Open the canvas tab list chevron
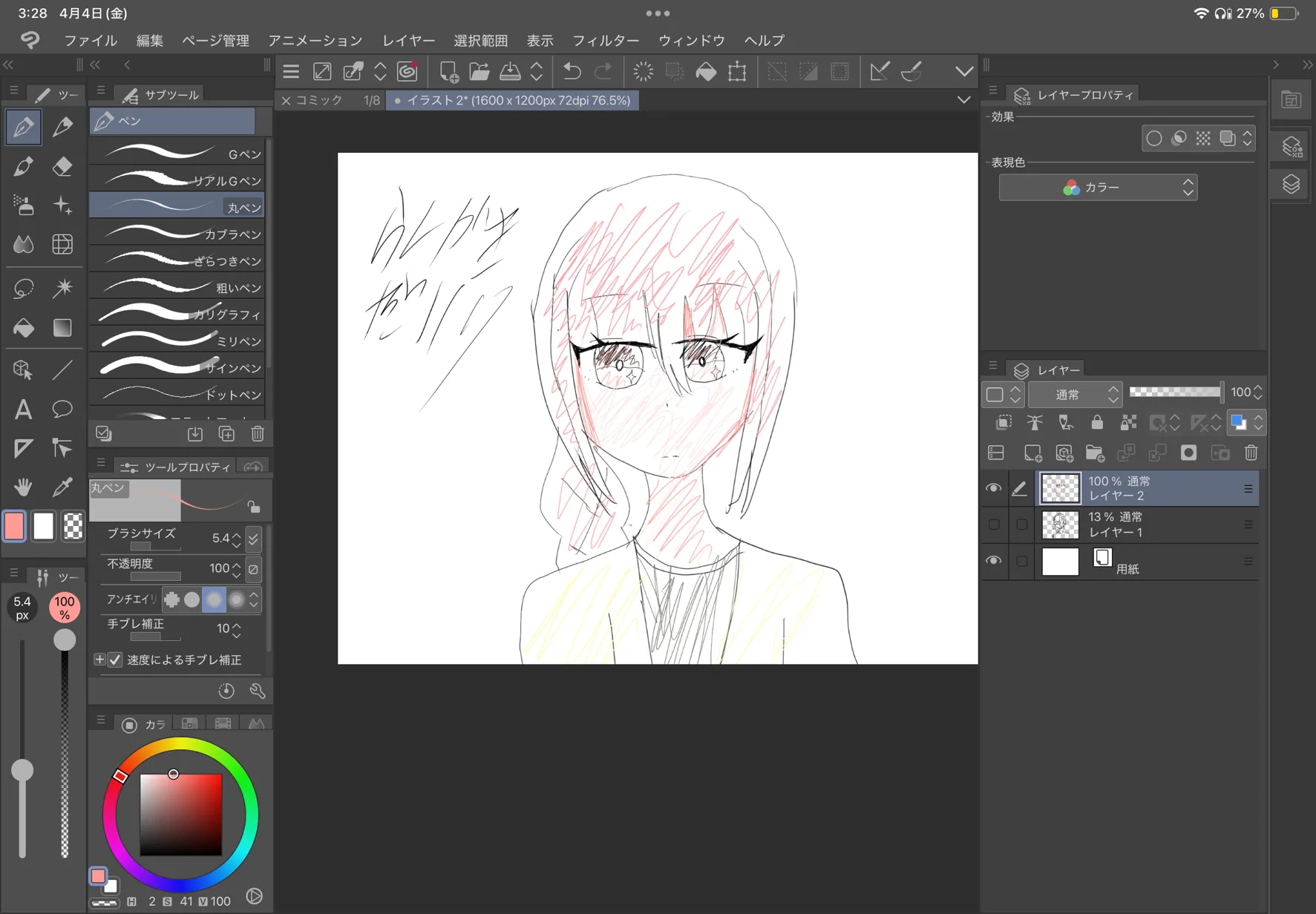Screen dimensions: 1316x914 click(x=963, y=100)
